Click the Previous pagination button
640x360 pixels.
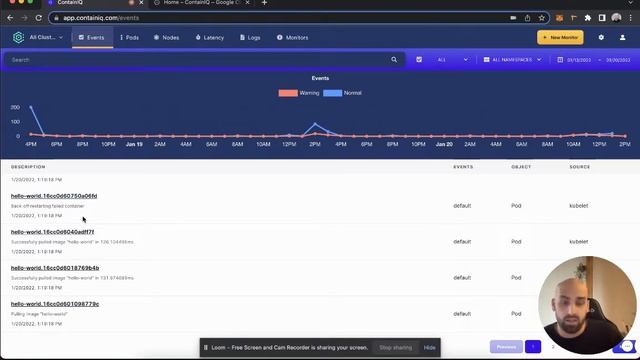[506, 347]
